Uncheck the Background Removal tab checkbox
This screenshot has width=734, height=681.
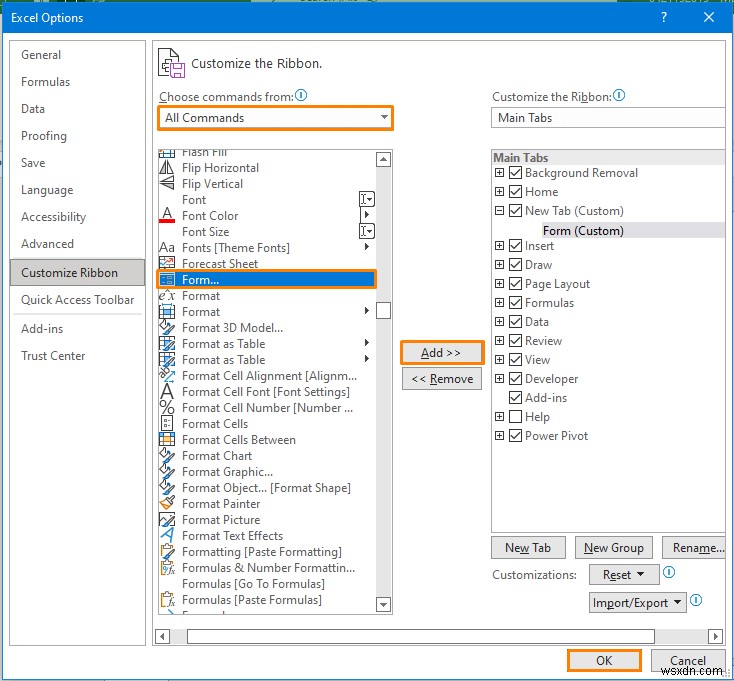(515, 173)
